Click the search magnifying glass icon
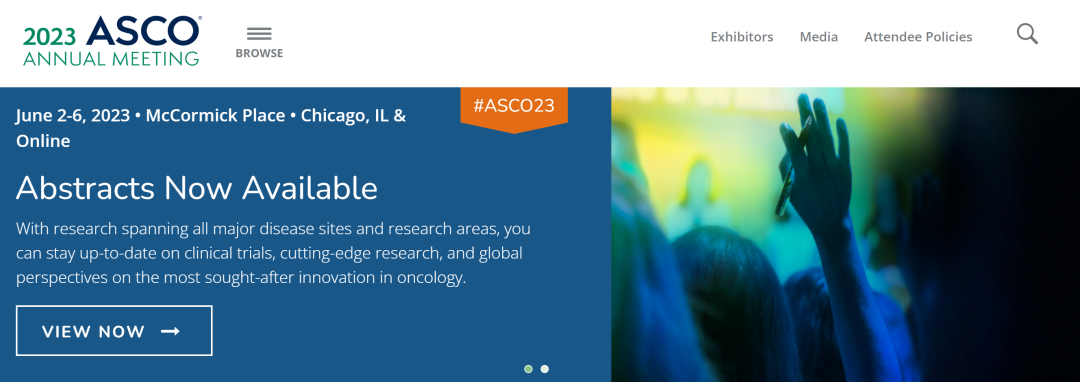Screen dimensions: 1080x382 coord(1027,34)
